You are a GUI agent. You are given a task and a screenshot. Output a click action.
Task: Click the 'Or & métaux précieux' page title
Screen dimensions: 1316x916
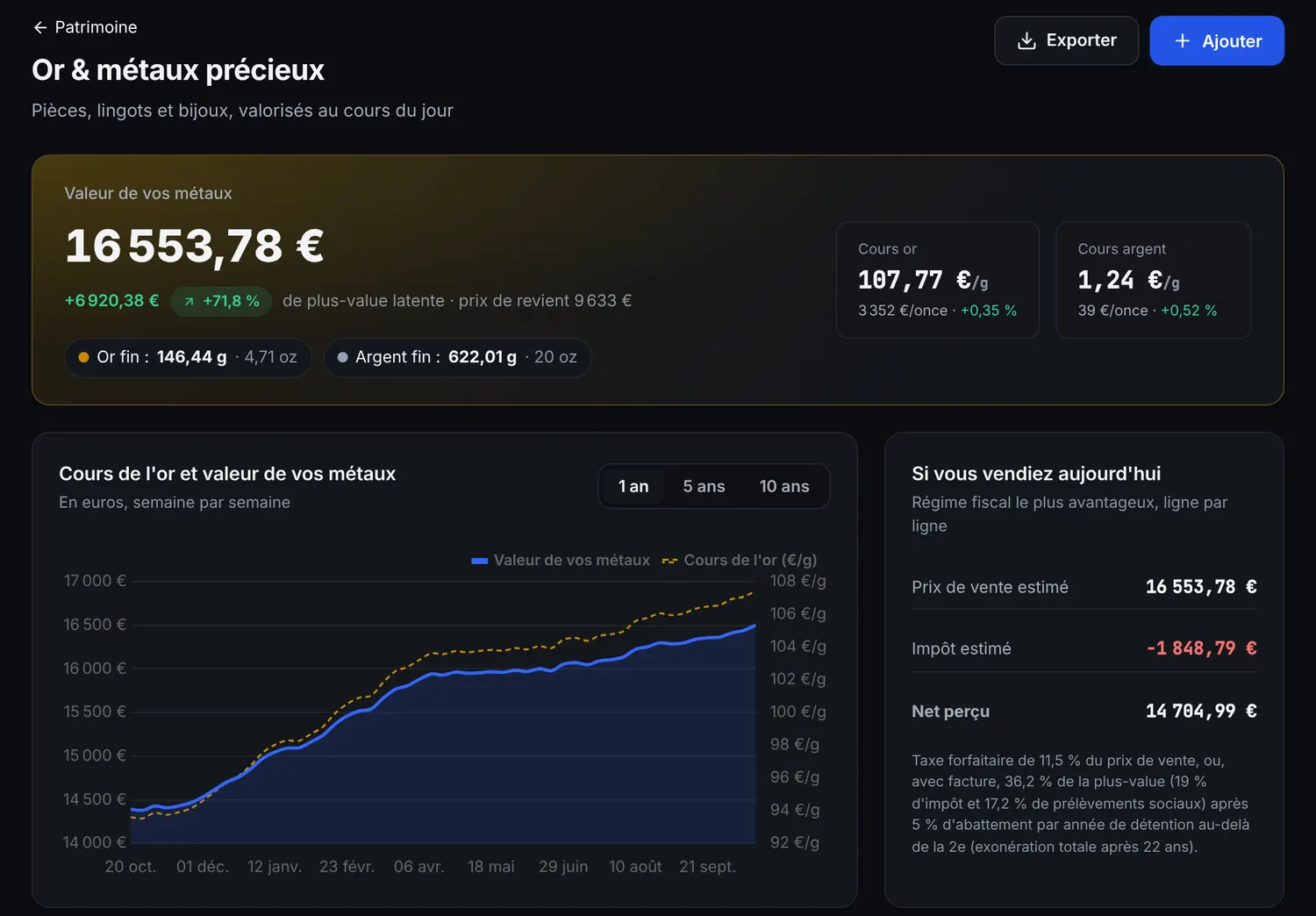click(178, 70)
